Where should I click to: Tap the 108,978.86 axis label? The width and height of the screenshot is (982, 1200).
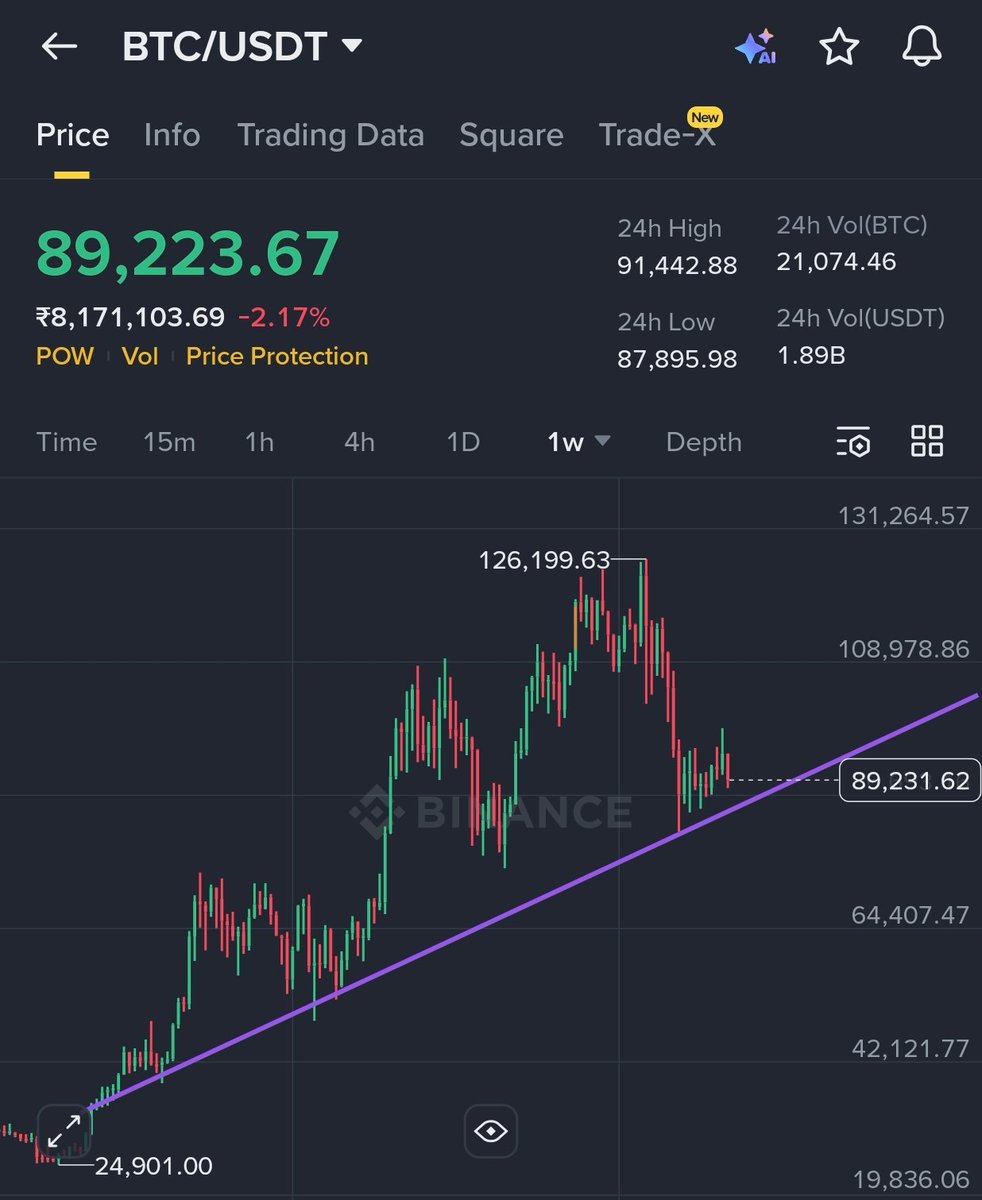904,649
